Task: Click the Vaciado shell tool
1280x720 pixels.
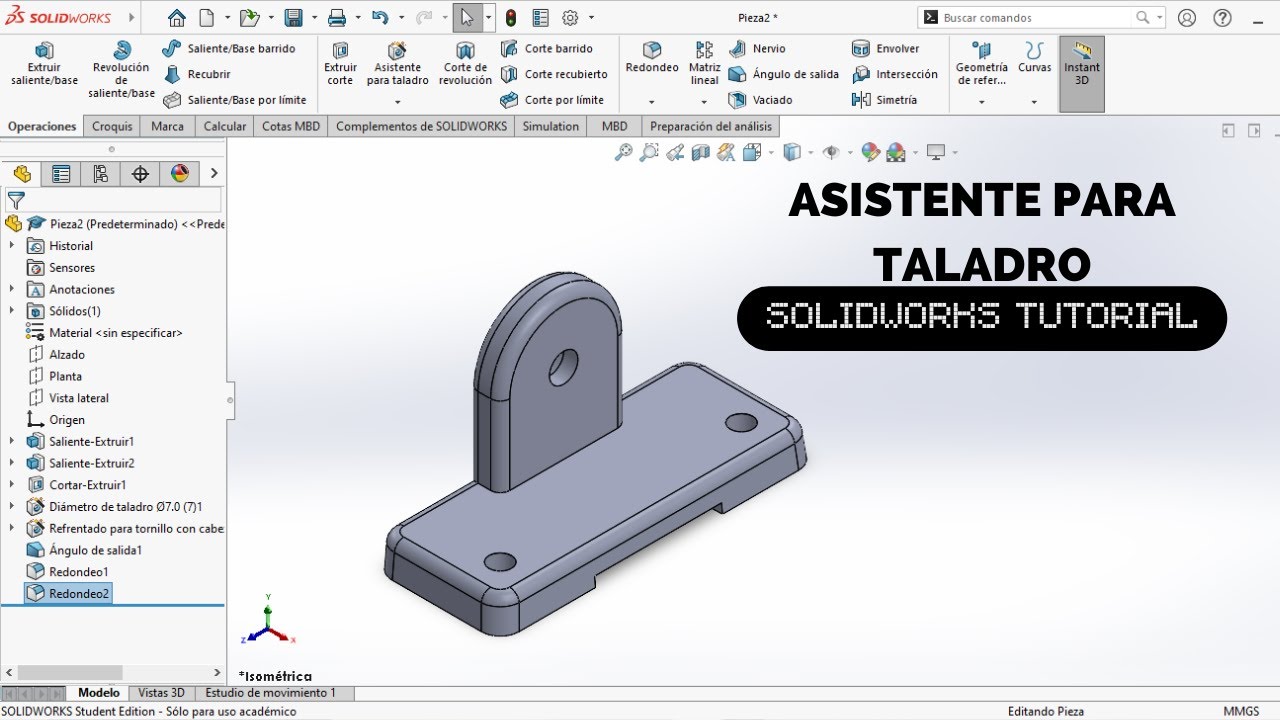Action: tap(760, 100)
